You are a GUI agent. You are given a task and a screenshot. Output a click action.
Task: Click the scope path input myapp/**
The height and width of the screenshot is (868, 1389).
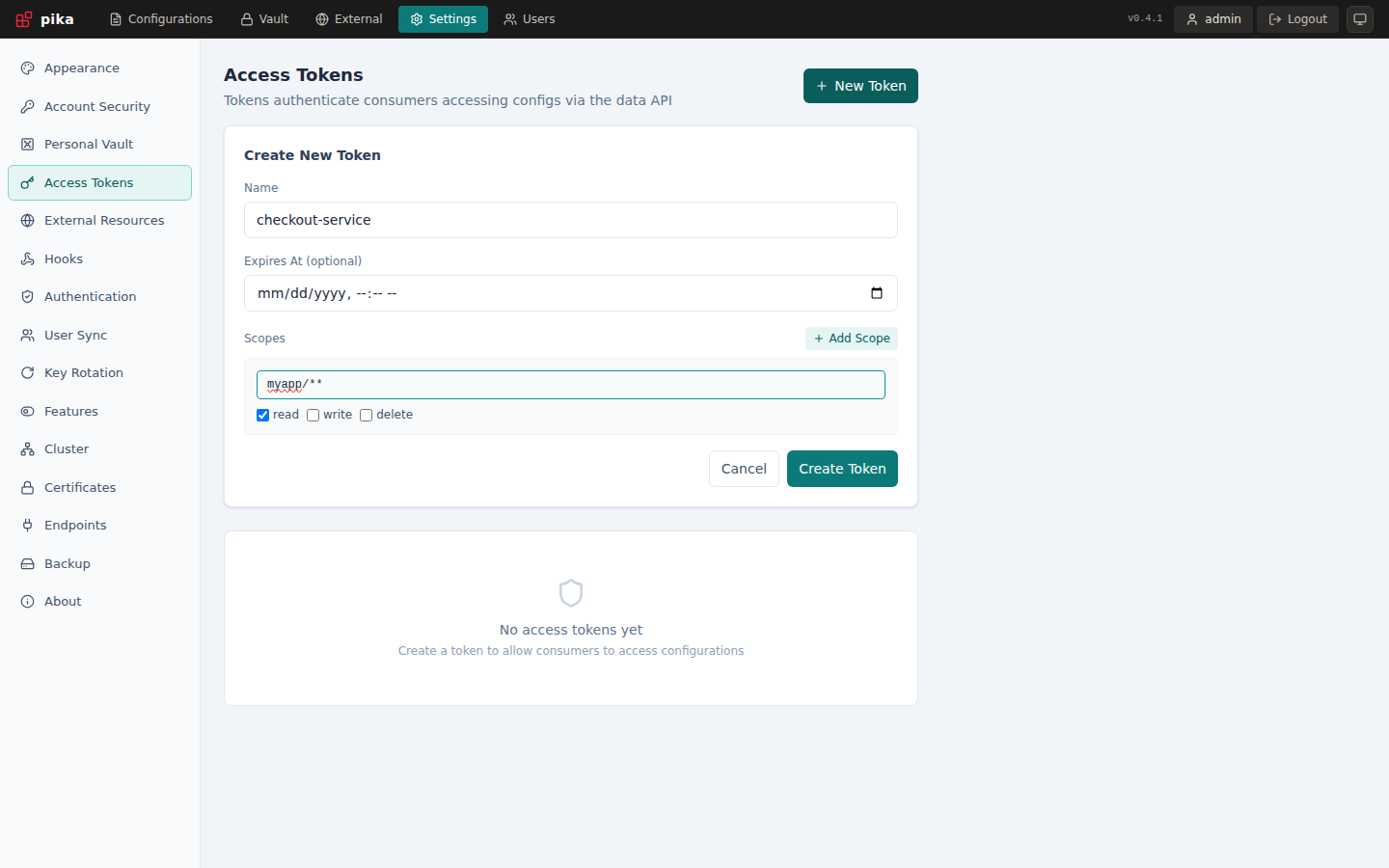[571, 385]
